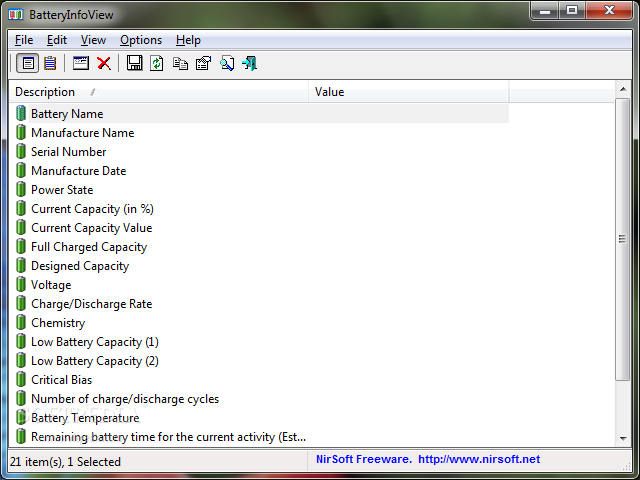Select the Current Capacity (in %) row
The width and height of the screenshot is (640, 480).
tap(261, 209)
